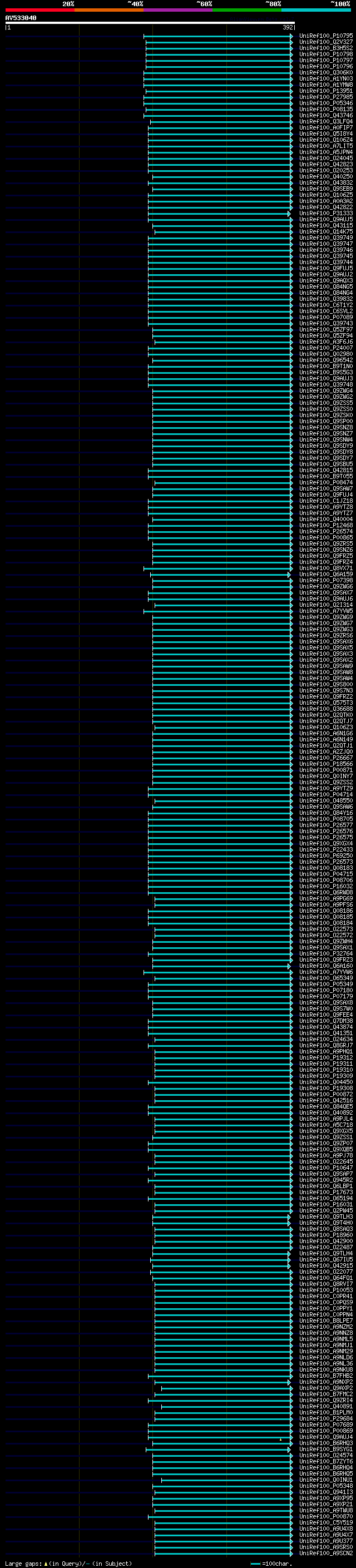Click hit label UniRef100_P00870
The image size is (356, 1568).
pos(326,1516)
